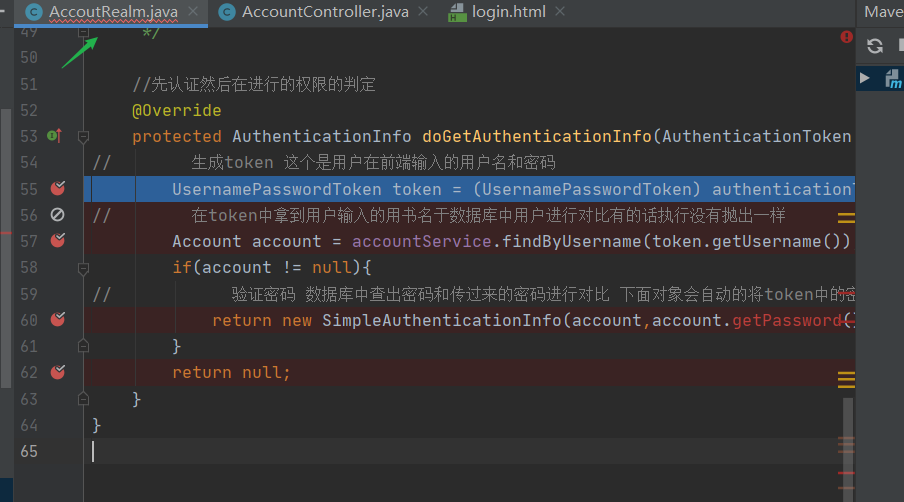
Task: Click the yellow warning stripe beside line 56
Action: pos(846,218)
